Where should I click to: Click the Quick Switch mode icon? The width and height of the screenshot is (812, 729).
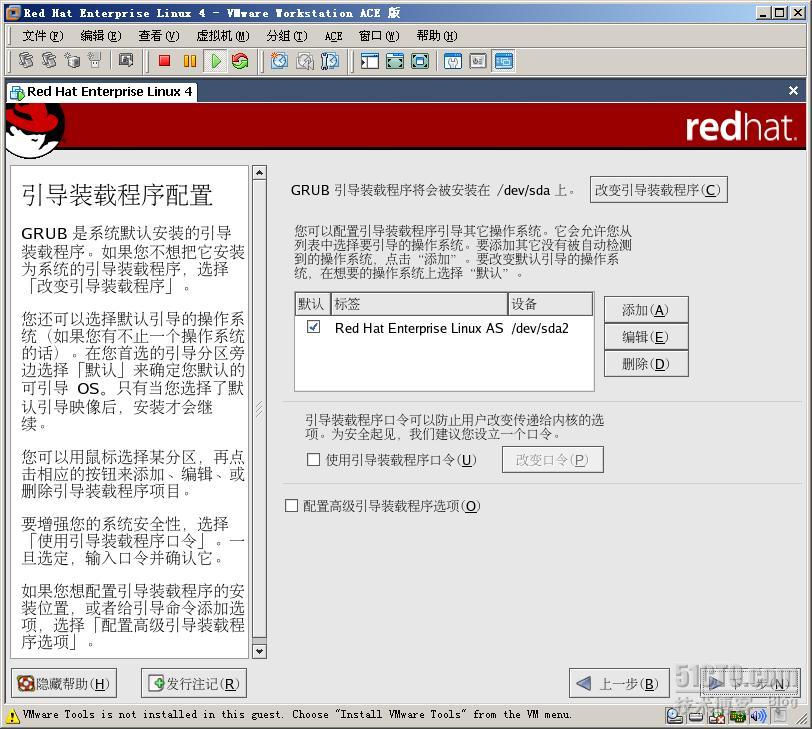click(395, 61)
